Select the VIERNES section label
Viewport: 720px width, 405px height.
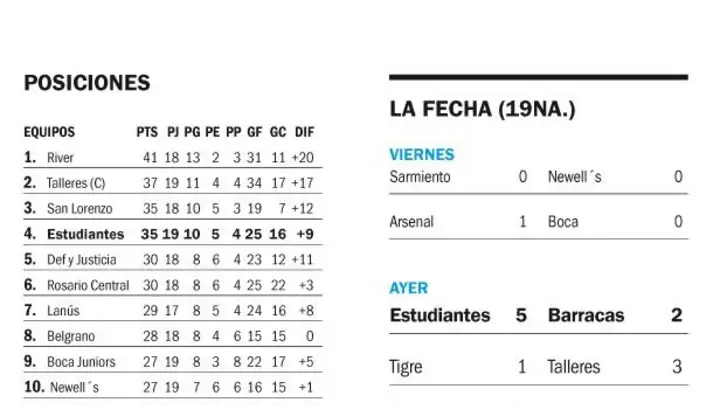click(422, 154)
